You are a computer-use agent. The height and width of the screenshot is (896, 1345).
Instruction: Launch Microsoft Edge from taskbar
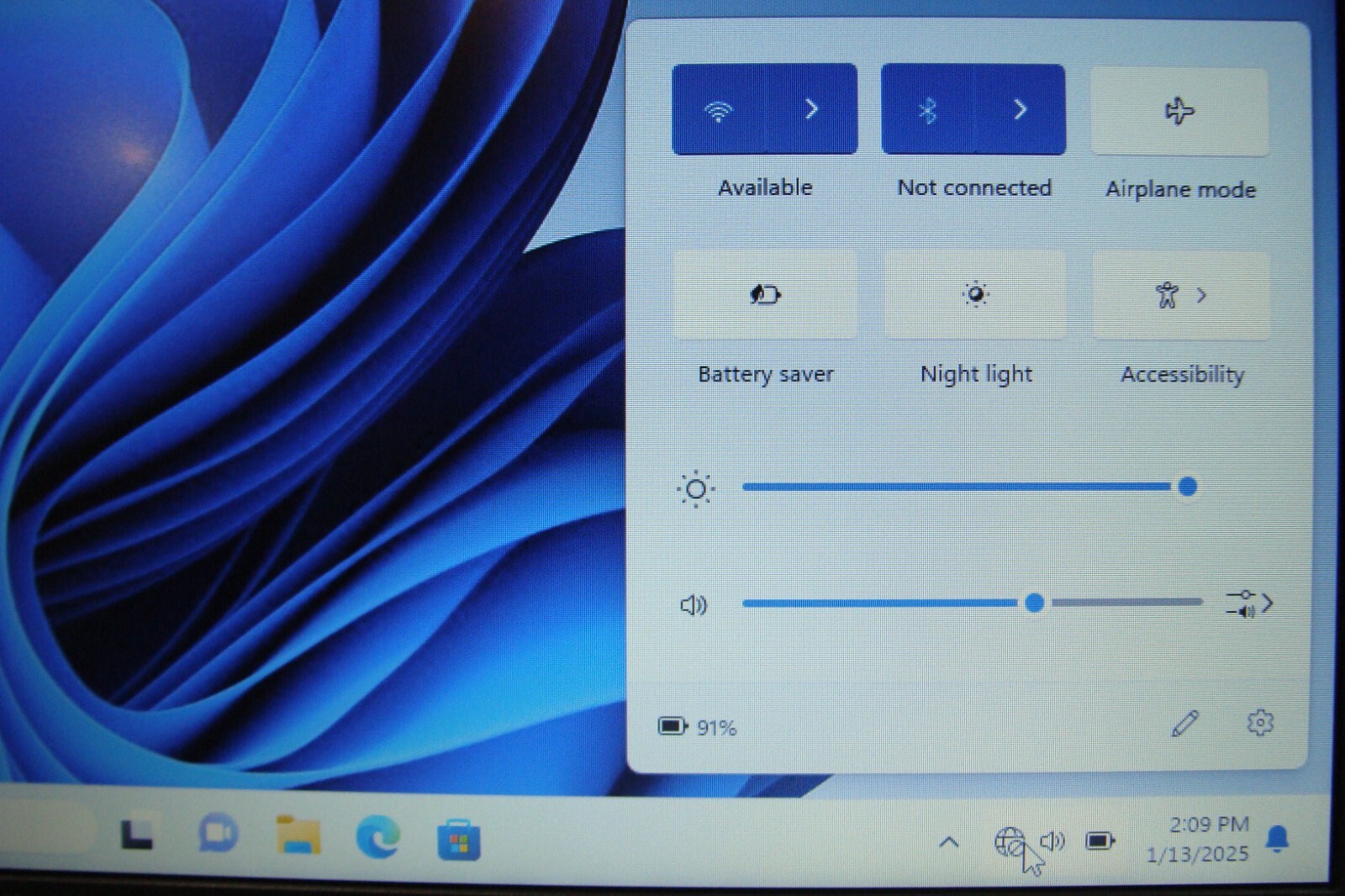[378, 837]
